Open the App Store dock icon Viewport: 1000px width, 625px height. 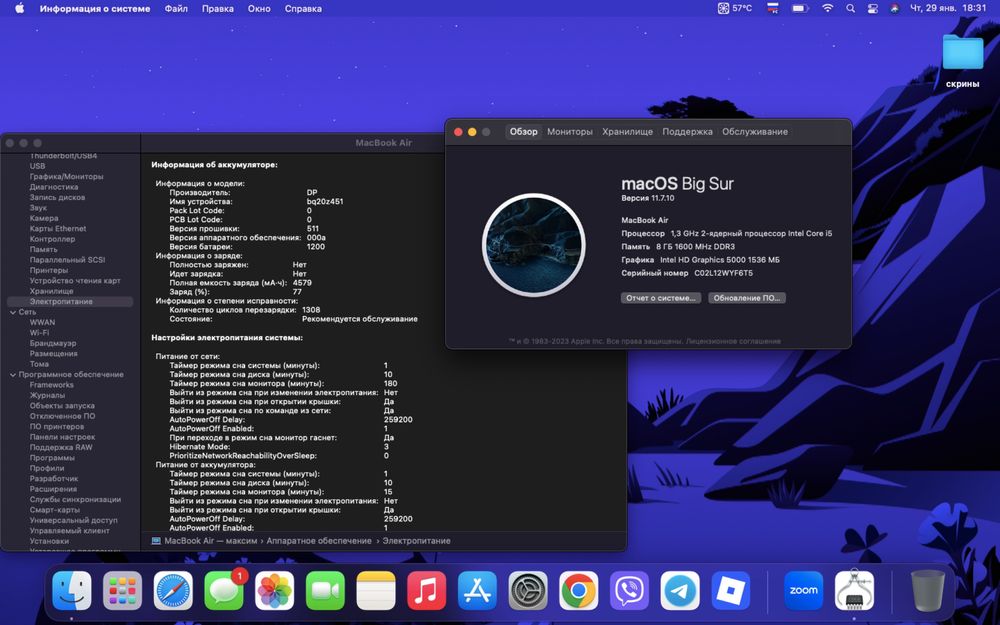tap(477, 591)
